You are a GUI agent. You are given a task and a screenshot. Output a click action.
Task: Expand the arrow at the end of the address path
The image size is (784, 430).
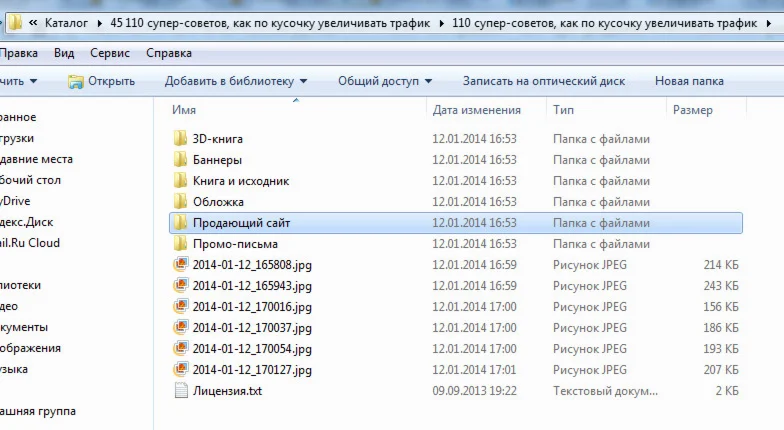coord(768,24)
